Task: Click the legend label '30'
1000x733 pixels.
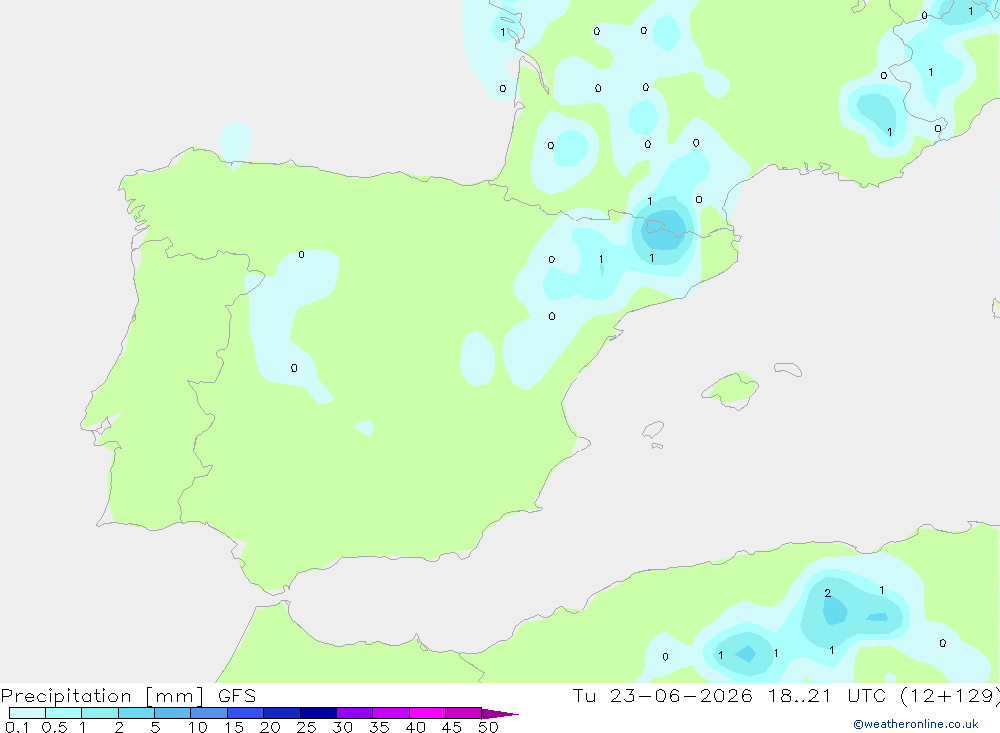Action: (342, 727)
